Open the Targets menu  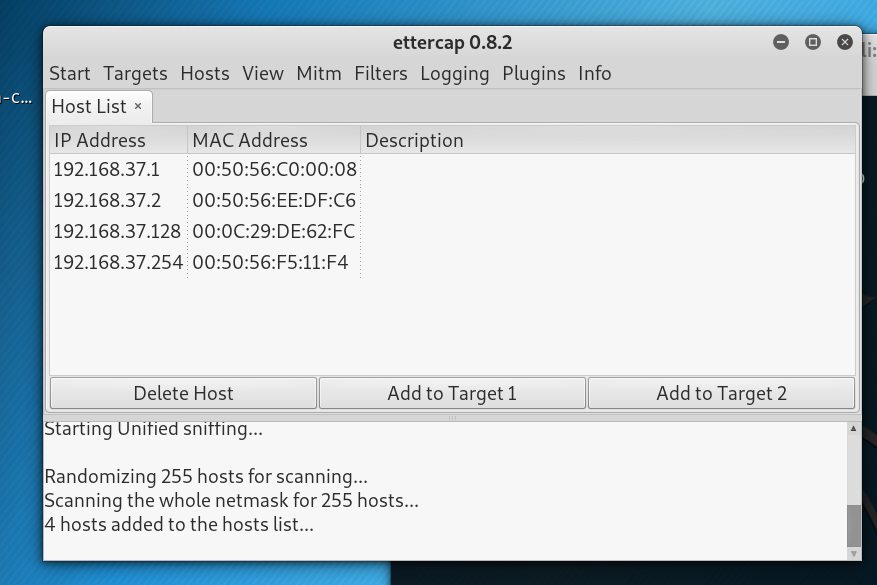click(x=135, y=73)
